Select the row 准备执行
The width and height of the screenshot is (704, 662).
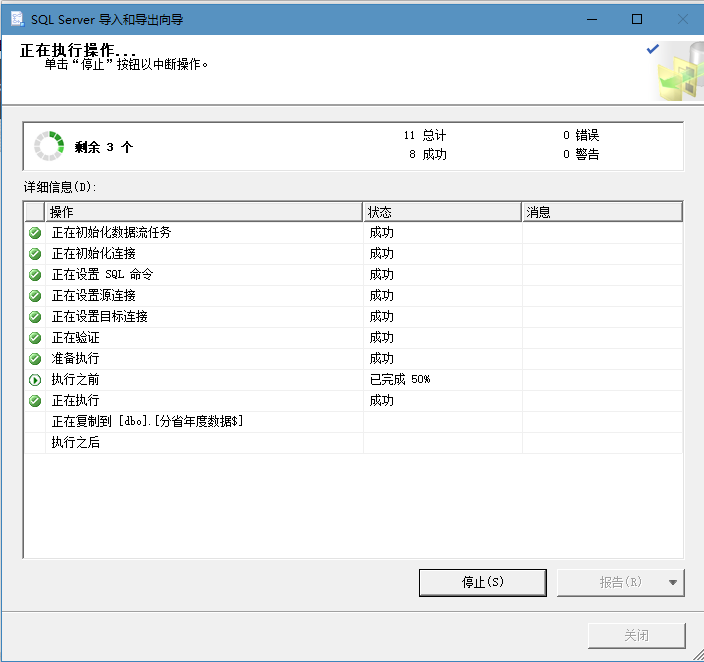click(x=354, y=358)
